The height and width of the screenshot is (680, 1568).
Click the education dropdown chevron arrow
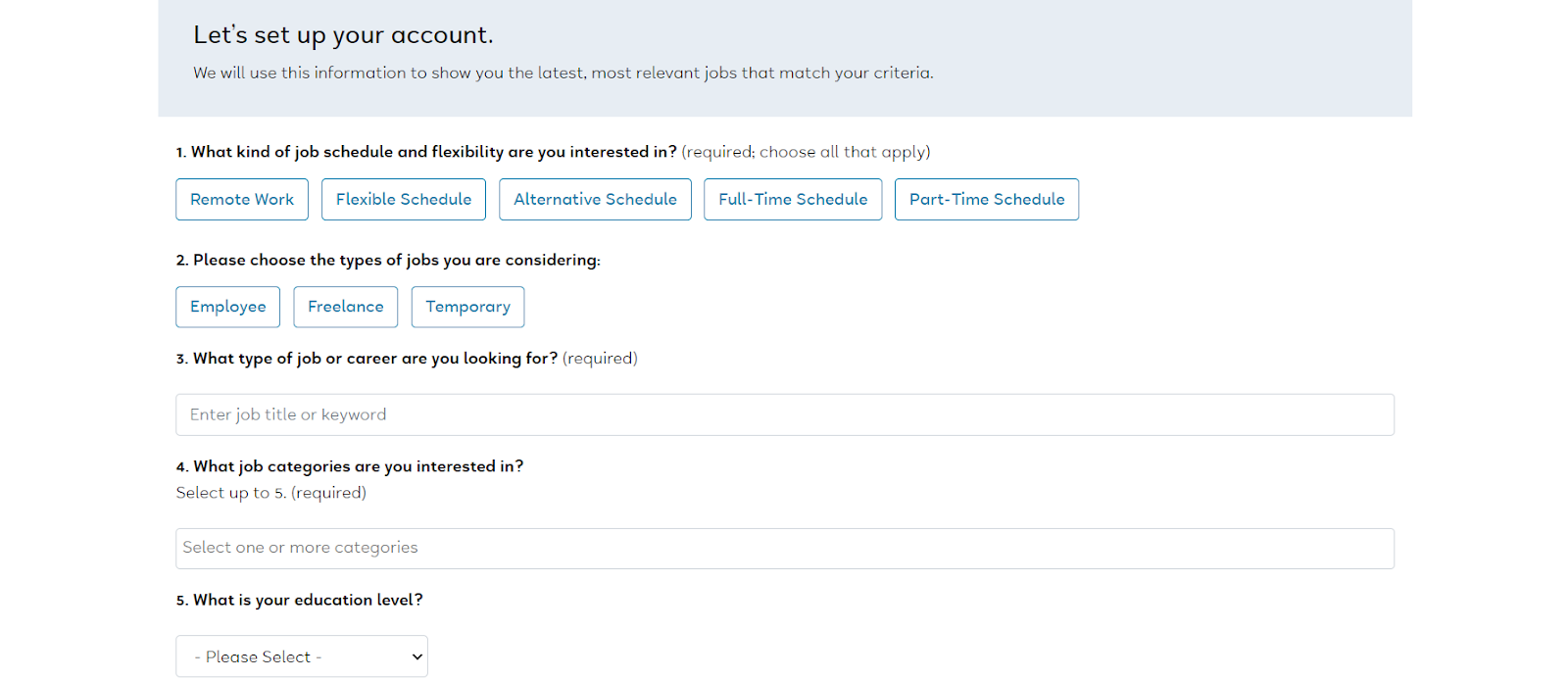pyautogui.click(x=417, y=656)
